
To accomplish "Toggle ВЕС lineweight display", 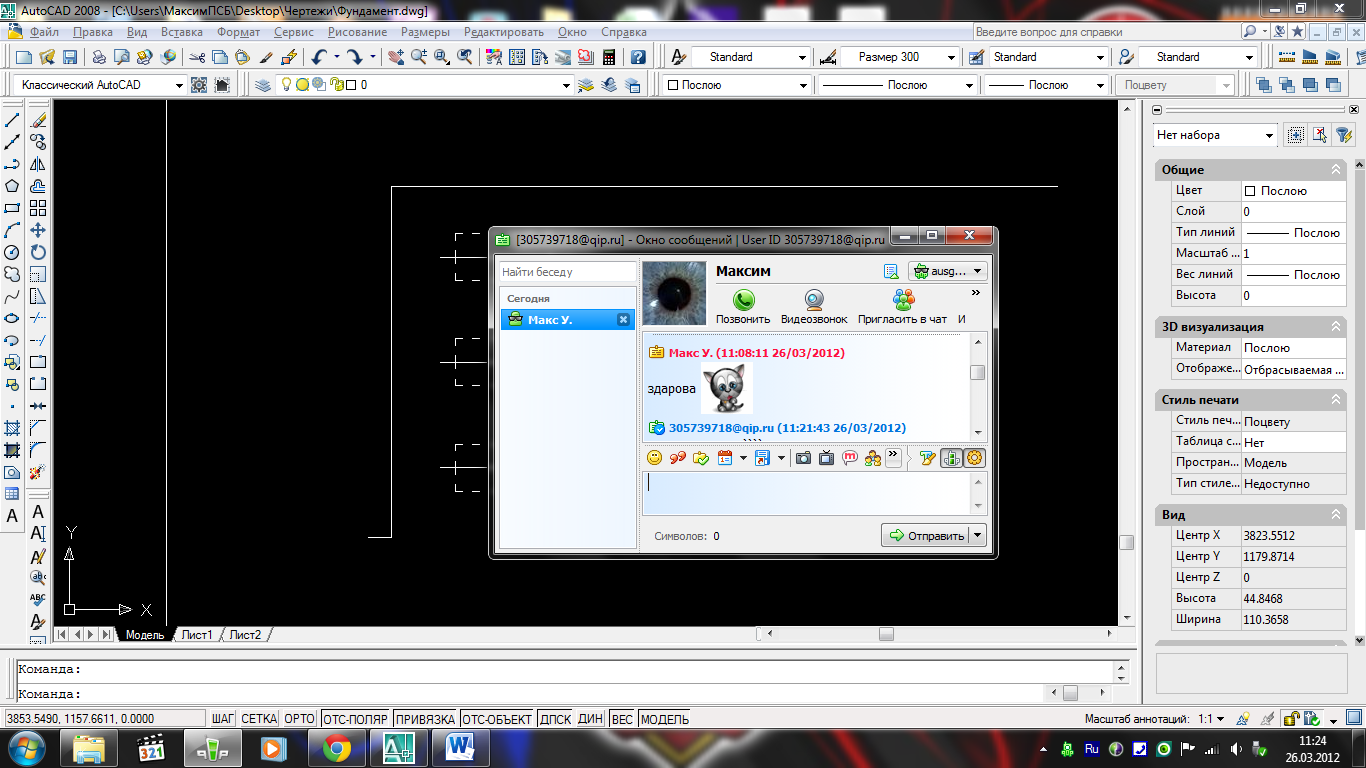I will [x=622, y=719].
